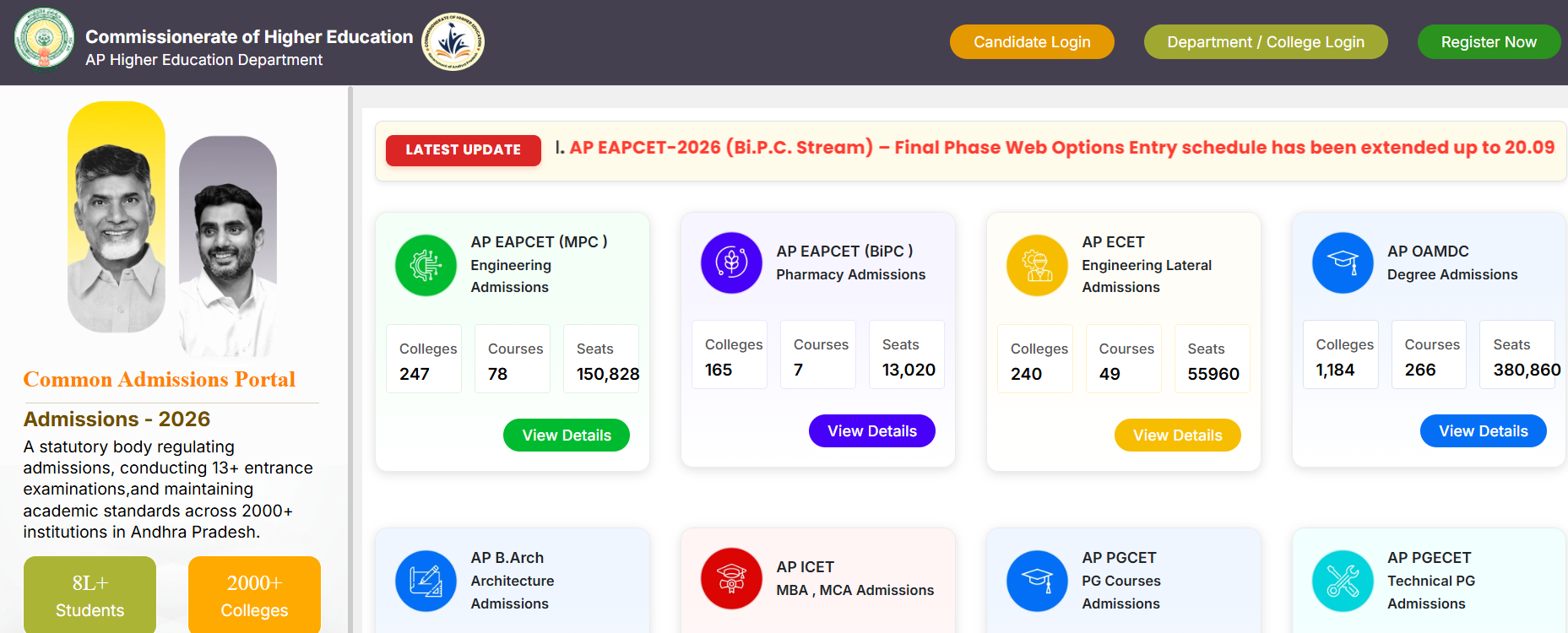Click the purple AP EAPCET BiPC pharmacy icon
This screenshot has height=633, width=1568.
(x=731, y=262)
